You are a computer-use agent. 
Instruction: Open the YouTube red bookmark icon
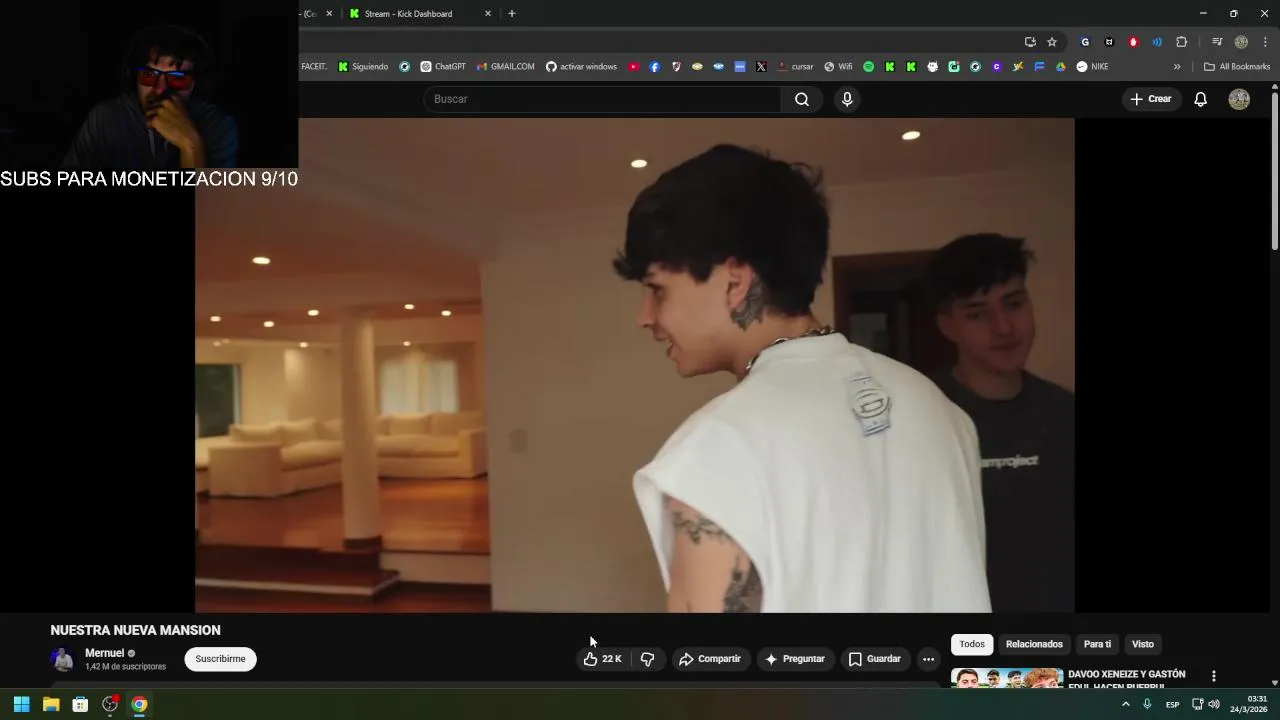[x=634, y=67]
